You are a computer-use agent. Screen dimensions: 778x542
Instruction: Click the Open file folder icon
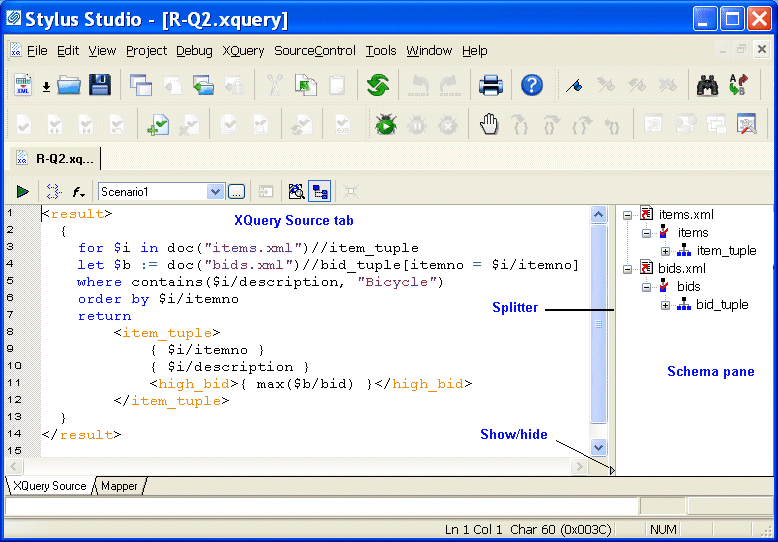click(68, 86)
